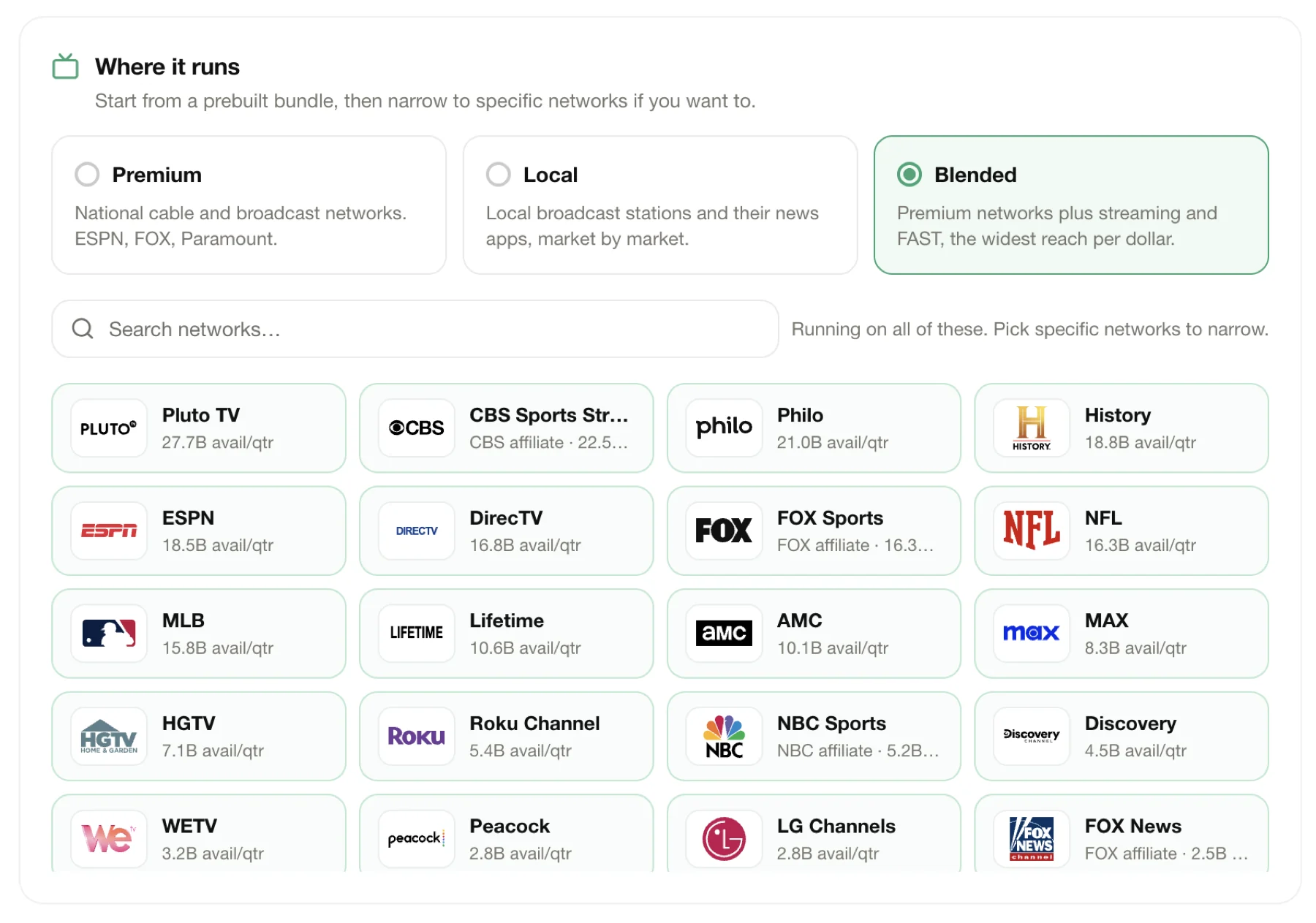
Task: Click the MAX logo icon
Action: click(1032, 634)
